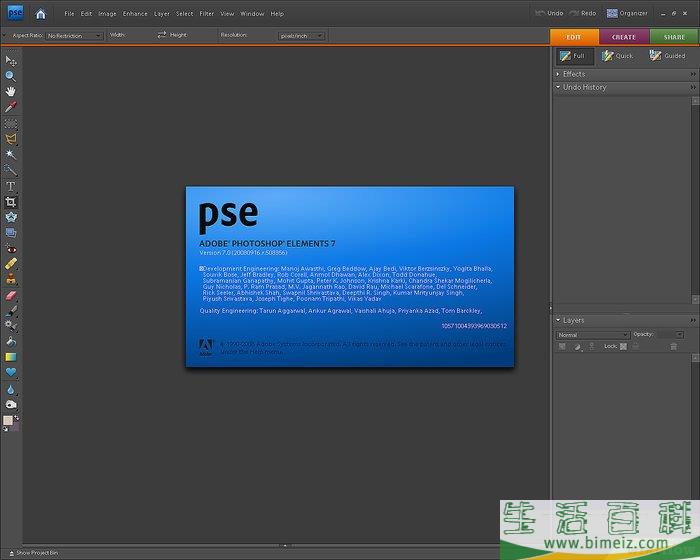Open the Image menu

pyautogui.click(x=107, y=14)
